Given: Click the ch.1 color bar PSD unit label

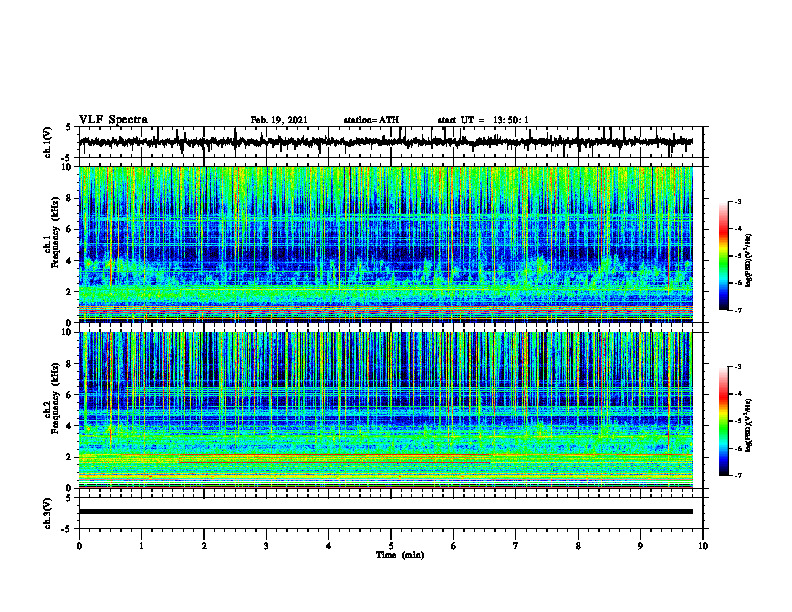Looking at the screenshot, I should [749, 260].
